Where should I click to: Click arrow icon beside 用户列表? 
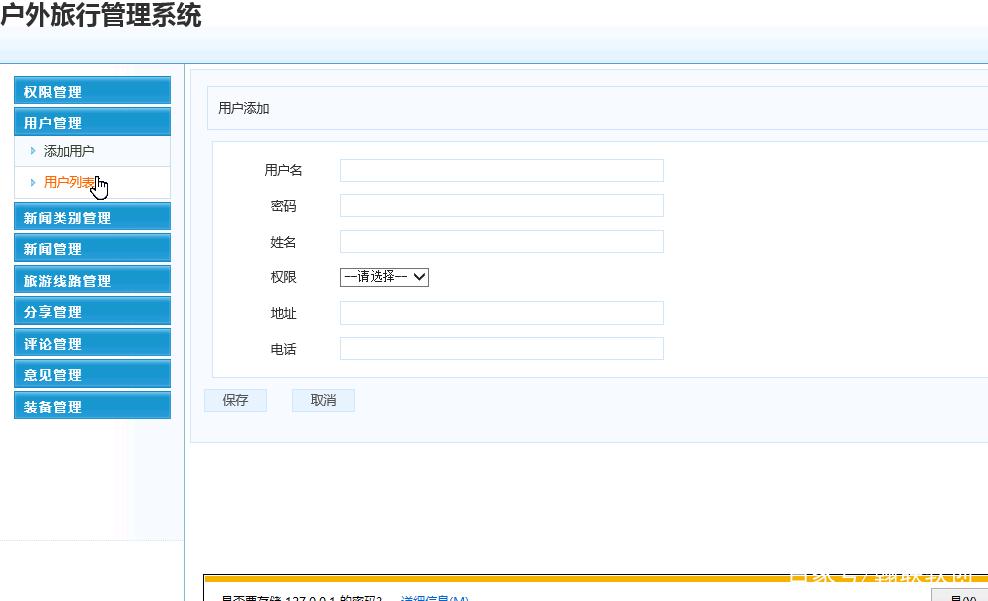(33, 182)
